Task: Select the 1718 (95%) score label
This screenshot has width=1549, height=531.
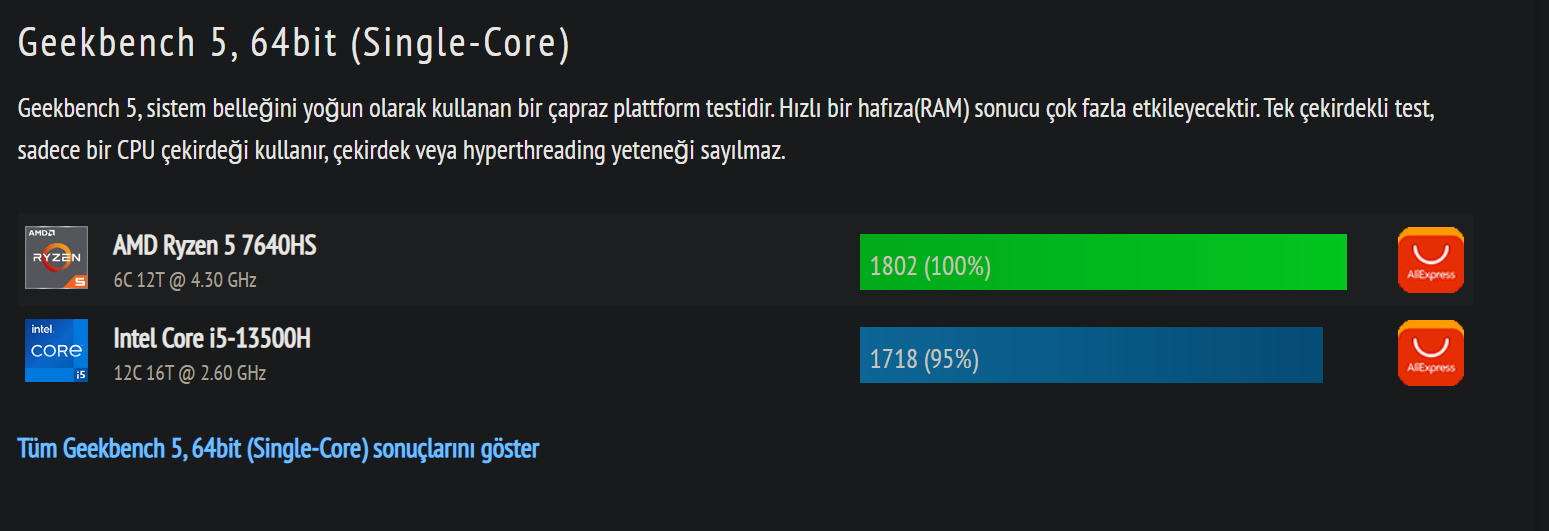Action: (x=924, y=359)
